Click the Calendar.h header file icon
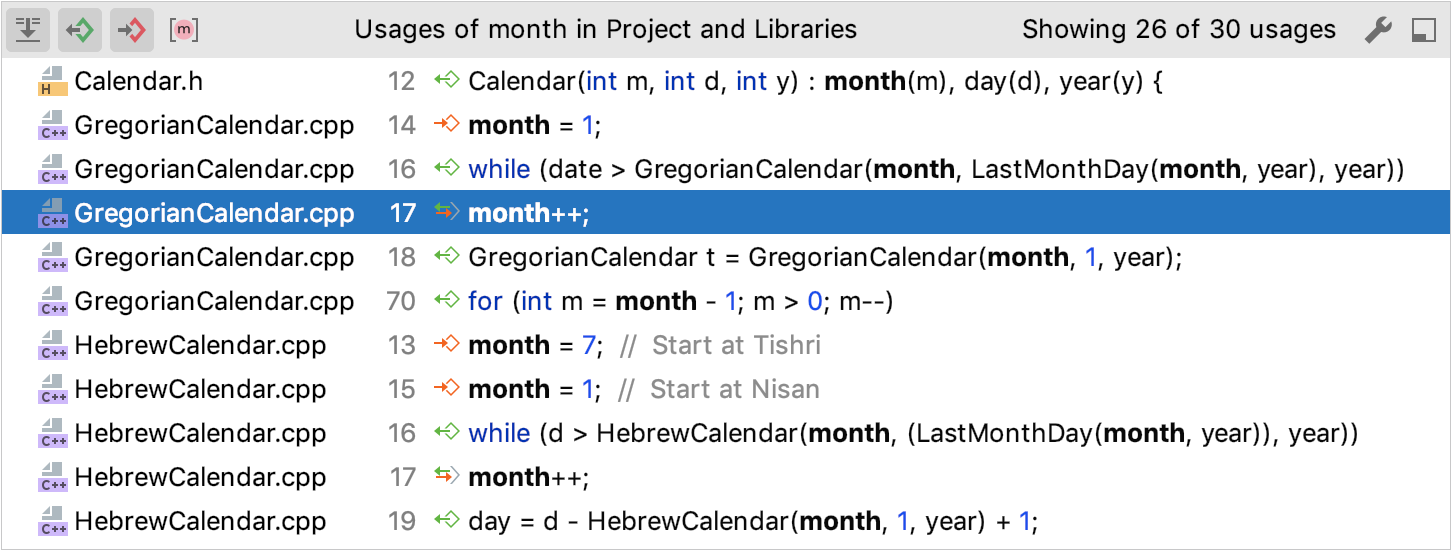 point(52,82)
